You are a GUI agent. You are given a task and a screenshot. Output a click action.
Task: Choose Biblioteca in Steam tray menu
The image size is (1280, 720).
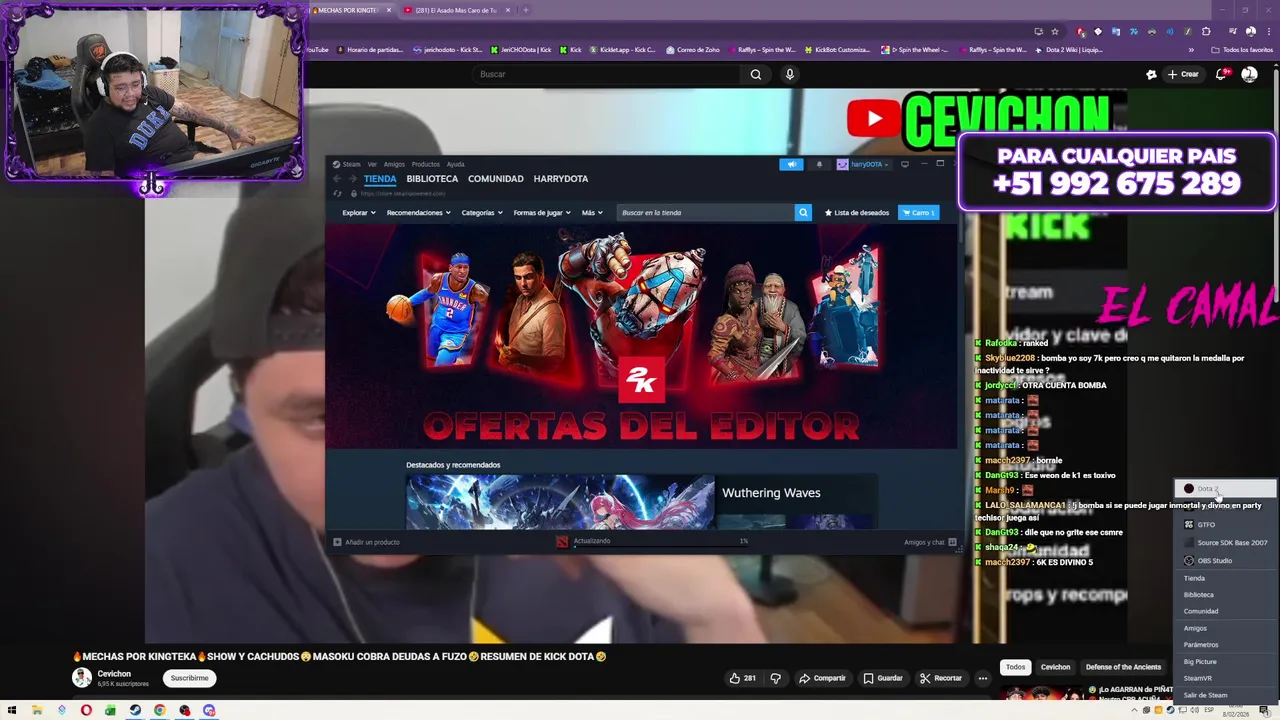pos(1225,595)
